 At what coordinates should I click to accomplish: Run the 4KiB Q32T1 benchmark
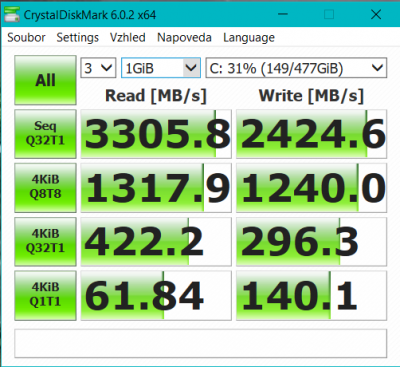click(45, 241)
